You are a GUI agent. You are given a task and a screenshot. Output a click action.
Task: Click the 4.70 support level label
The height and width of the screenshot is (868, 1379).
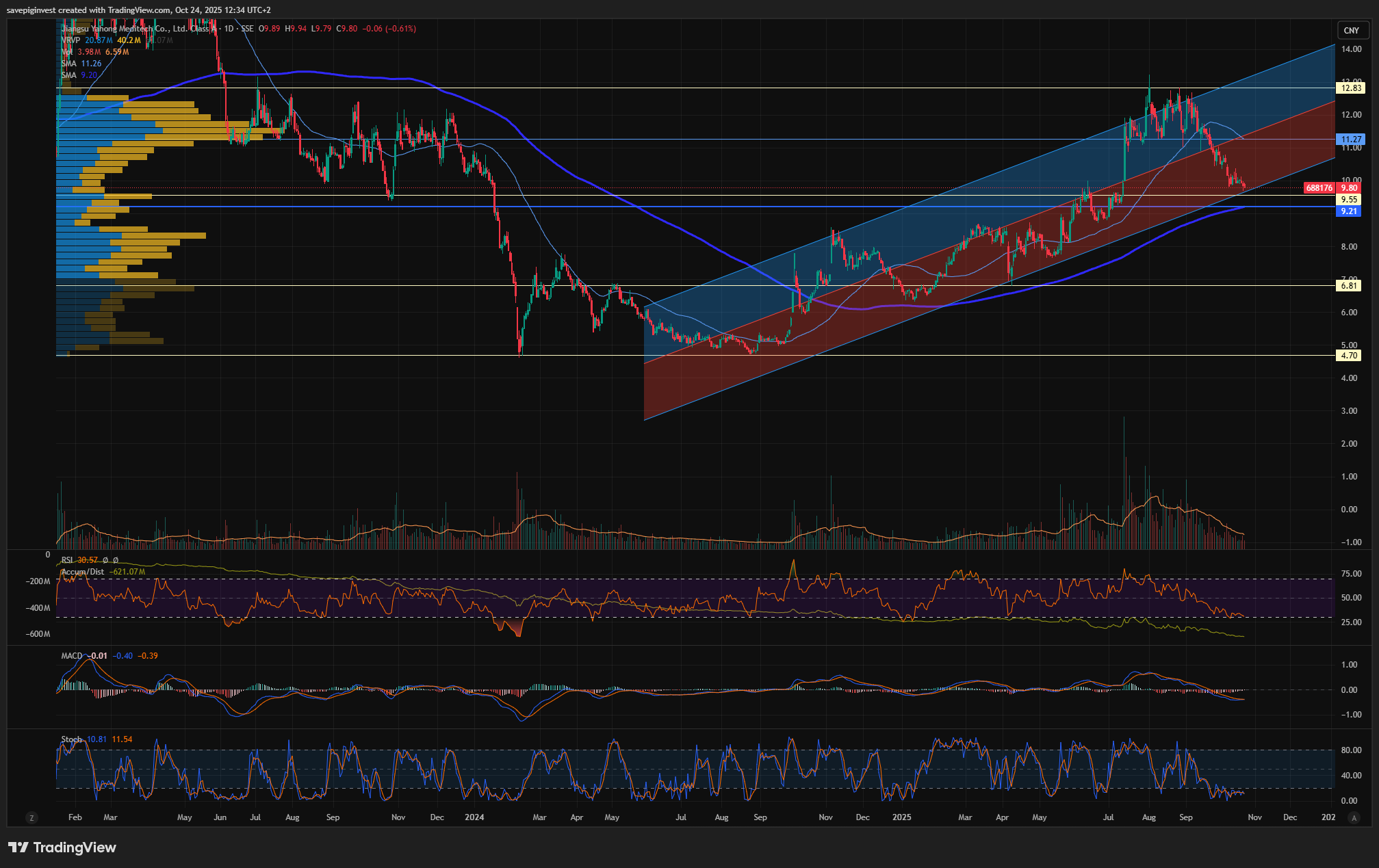(x=1348, y=356)
